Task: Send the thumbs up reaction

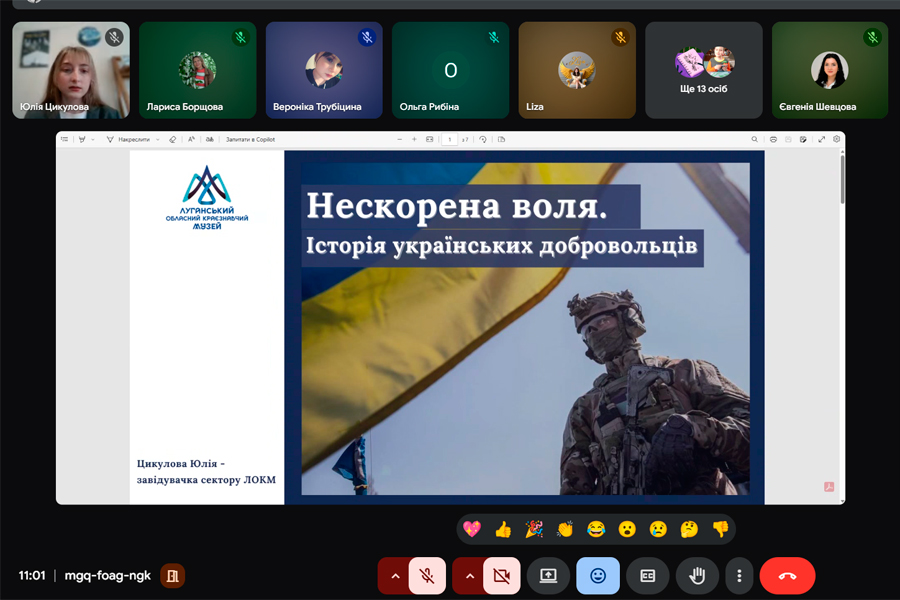Action: coord(503,529)
